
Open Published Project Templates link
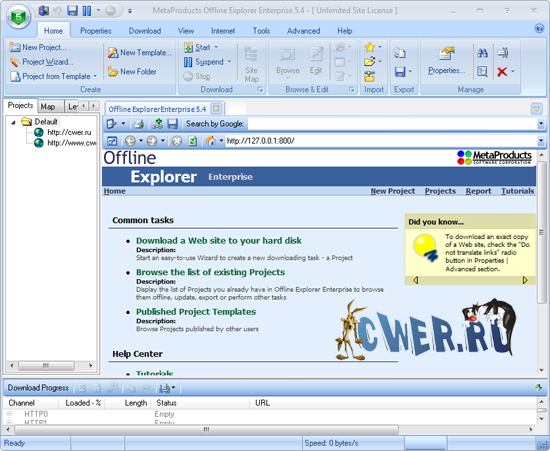point(196,312)
